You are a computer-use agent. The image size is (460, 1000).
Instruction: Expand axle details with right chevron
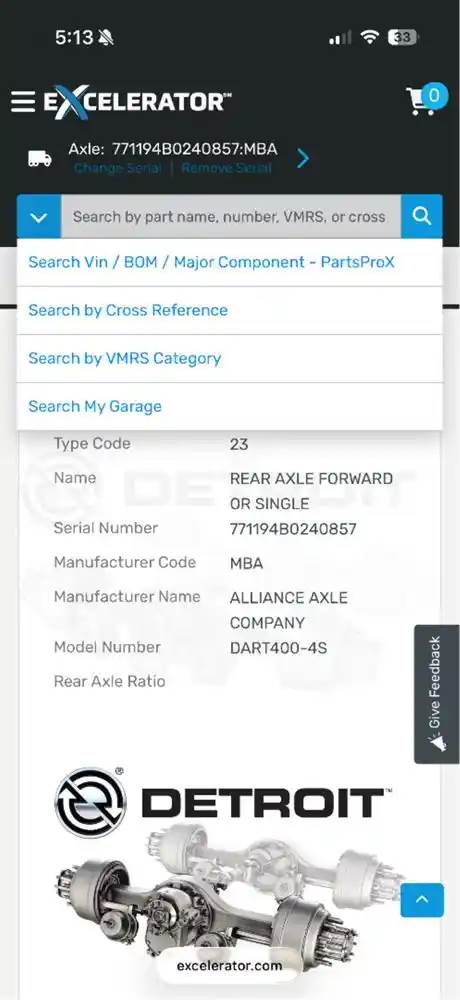point(303,158)
